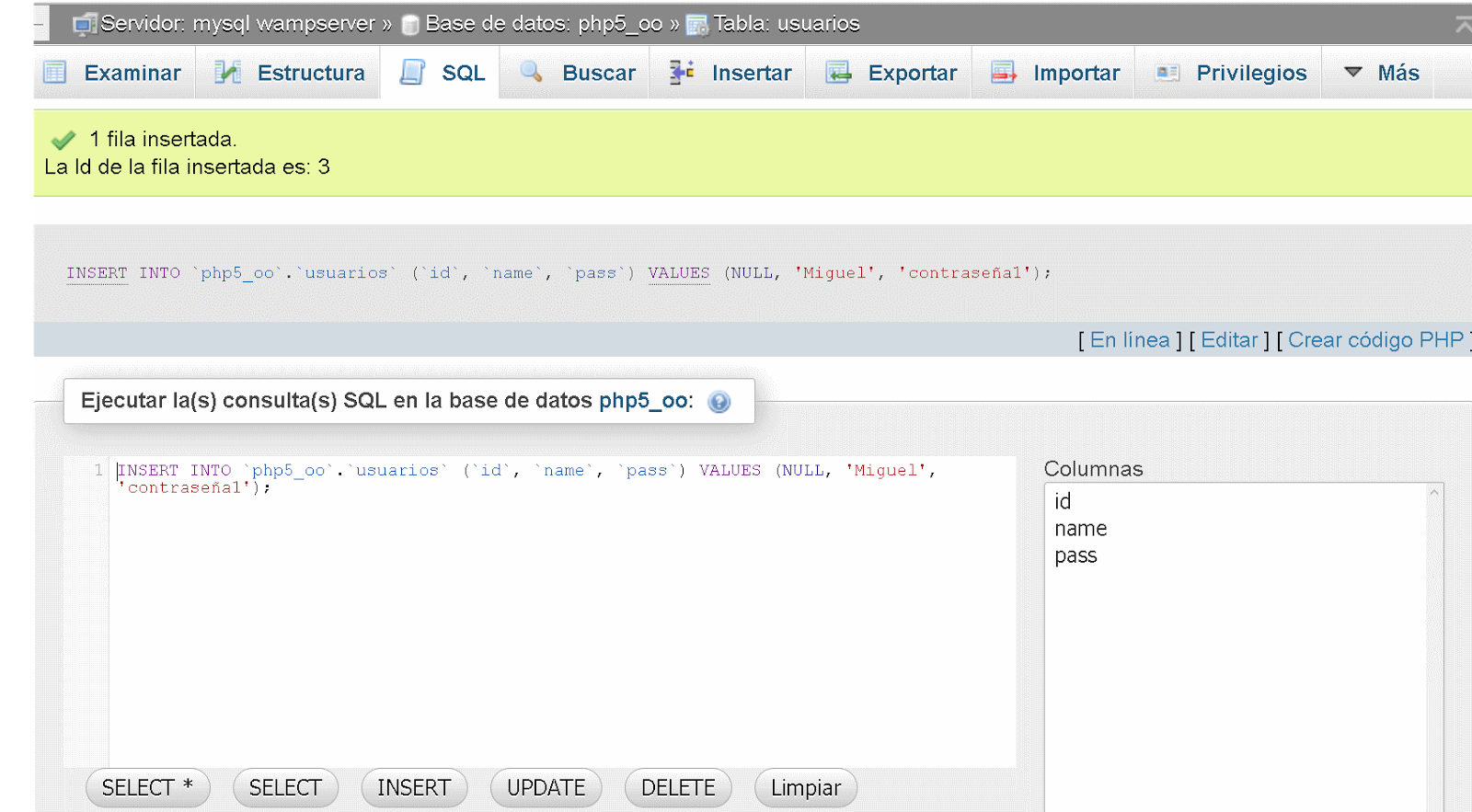Select 'name' in the Columnas list
The height and width of the screenshot is (812, 1472).
tap(1081, 529)
